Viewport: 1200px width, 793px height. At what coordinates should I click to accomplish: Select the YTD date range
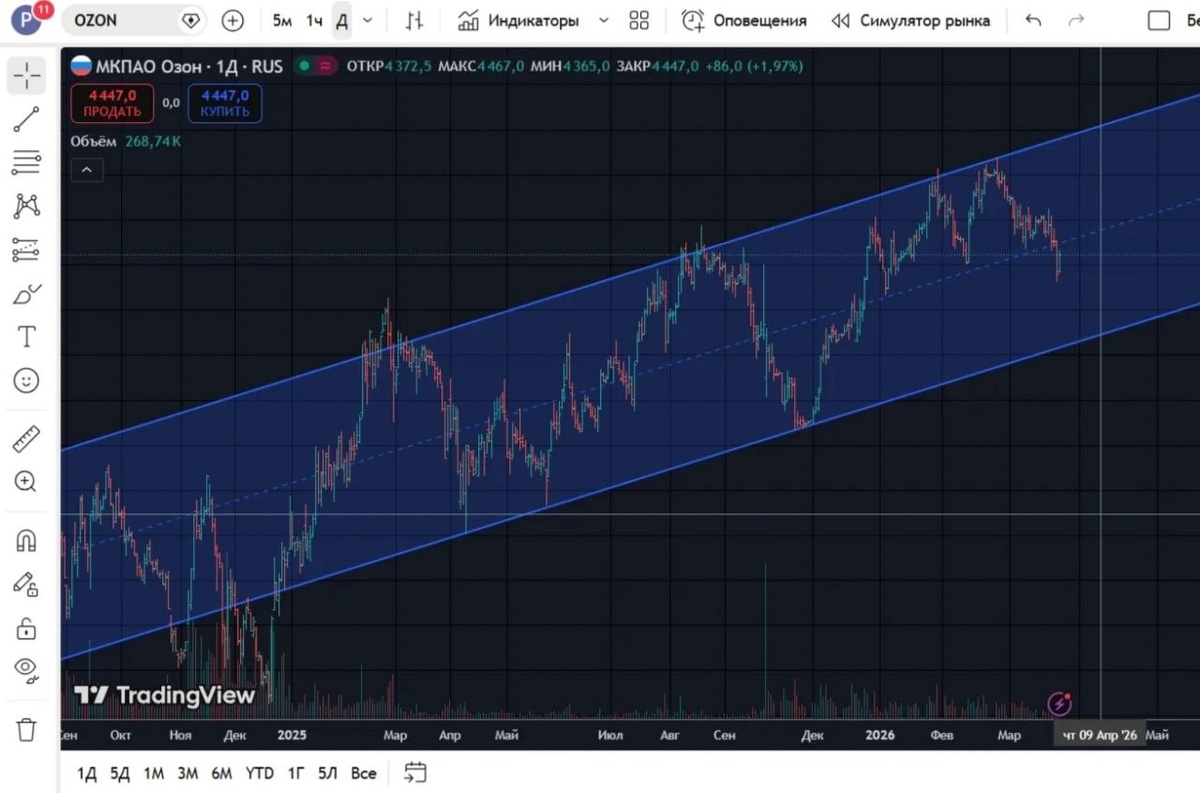pyautogui.click(x=260, y=773)
